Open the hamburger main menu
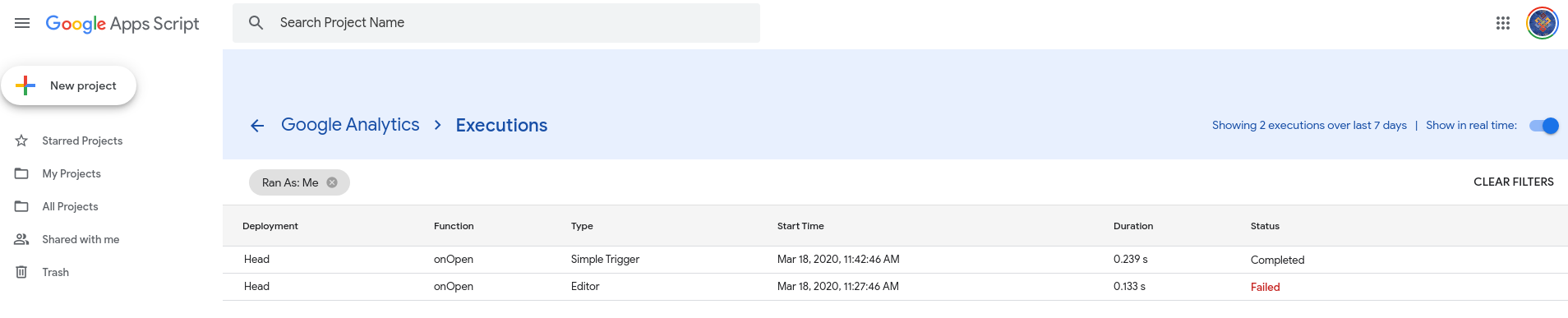 (x=22, y=23)
